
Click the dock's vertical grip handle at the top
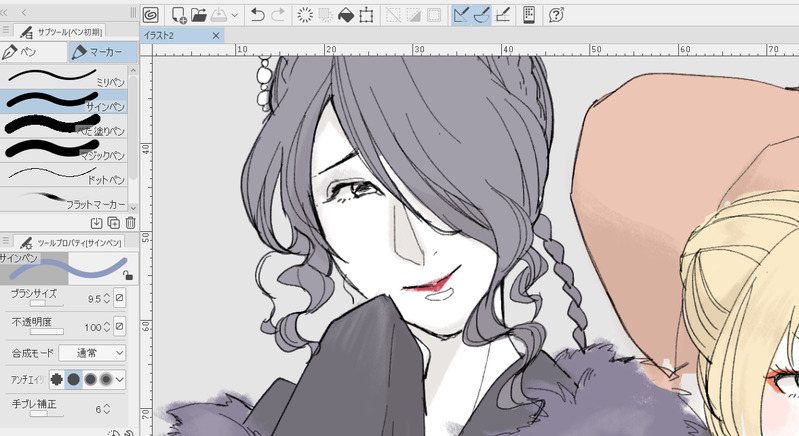click(x=134, y=12)
